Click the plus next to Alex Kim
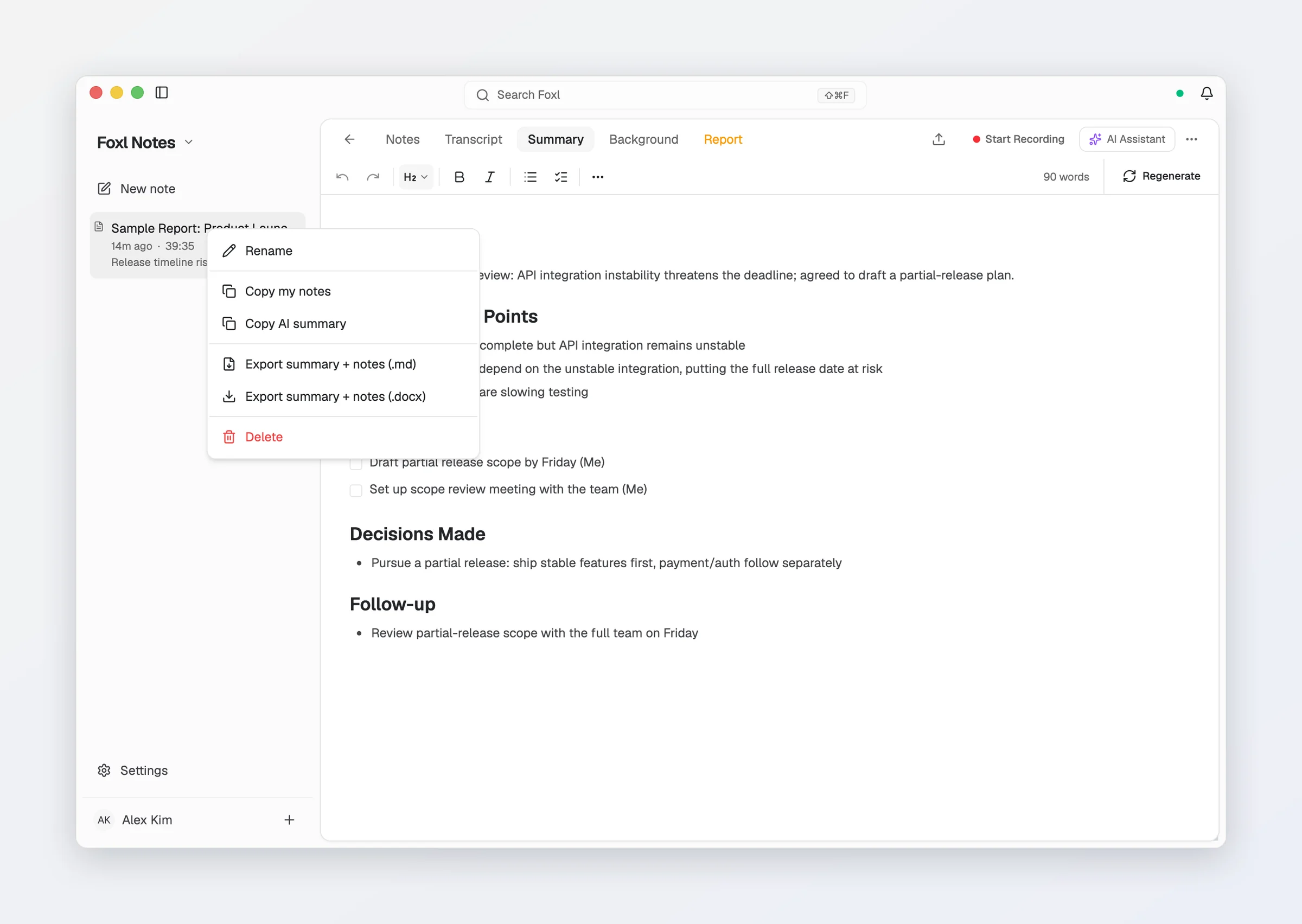The height and width of the screenshot is (924, 1302). tap(289, 820)
